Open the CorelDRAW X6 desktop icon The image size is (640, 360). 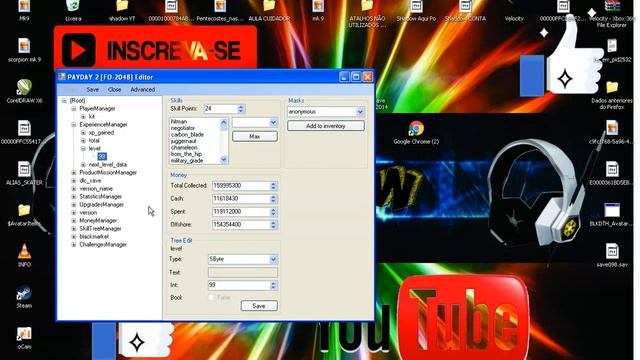24,88
